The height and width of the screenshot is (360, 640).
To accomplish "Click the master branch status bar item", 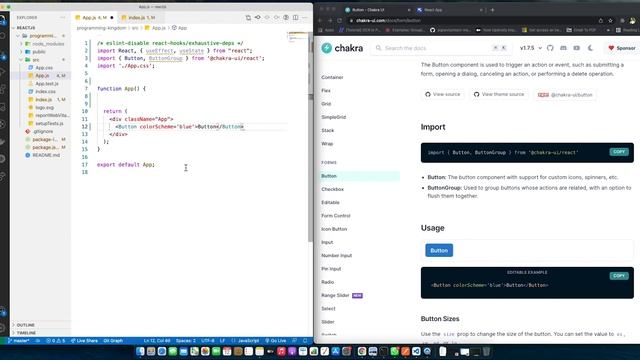I will [x=19, y=341].
